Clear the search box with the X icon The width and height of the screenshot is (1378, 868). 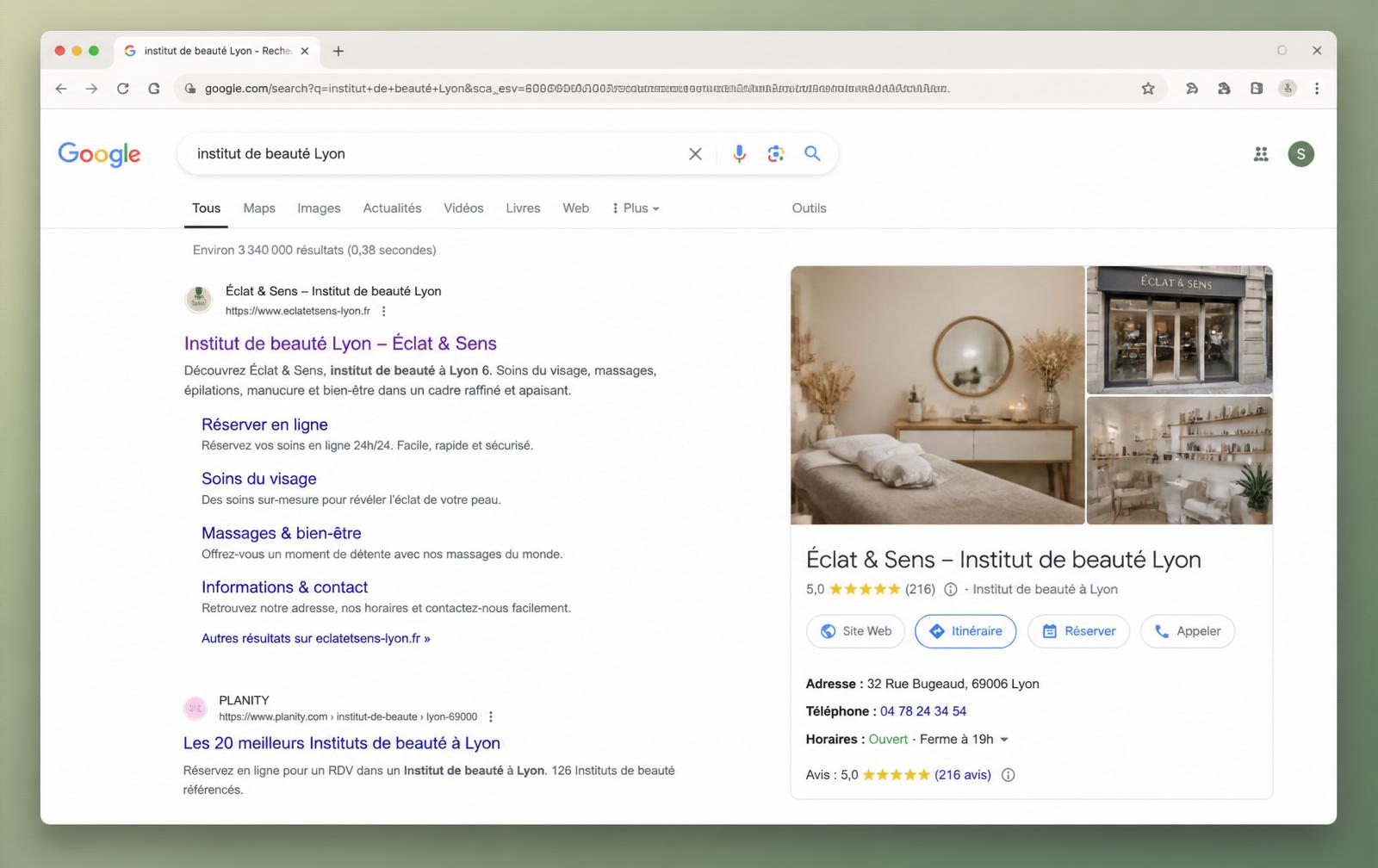point(695,154)
